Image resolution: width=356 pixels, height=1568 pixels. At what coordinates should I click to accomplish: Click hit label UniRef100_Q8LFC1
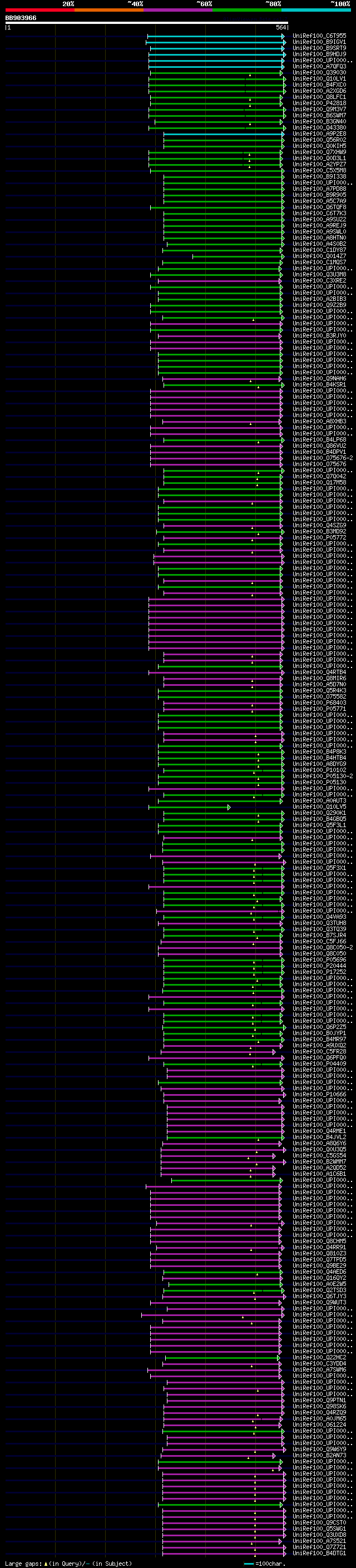click(319, 97)
